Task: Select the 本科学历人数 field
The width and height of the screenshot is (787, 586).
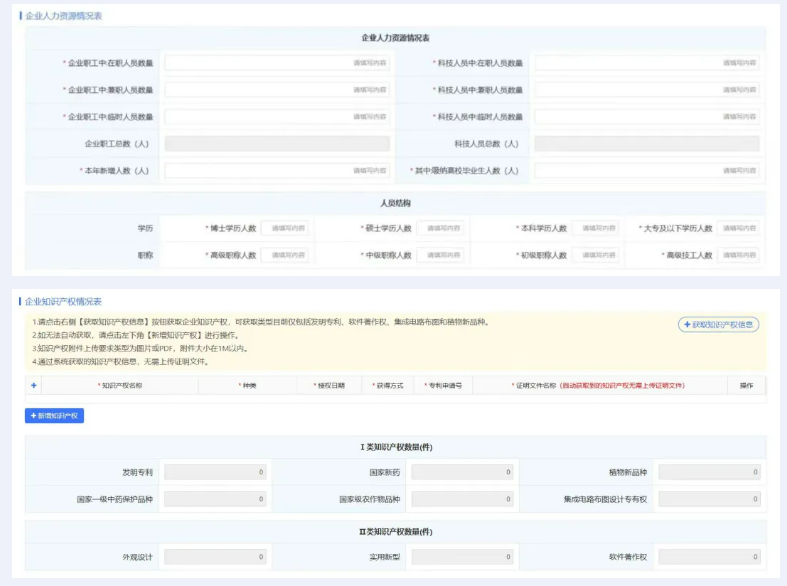Action: tap(595, 228)
